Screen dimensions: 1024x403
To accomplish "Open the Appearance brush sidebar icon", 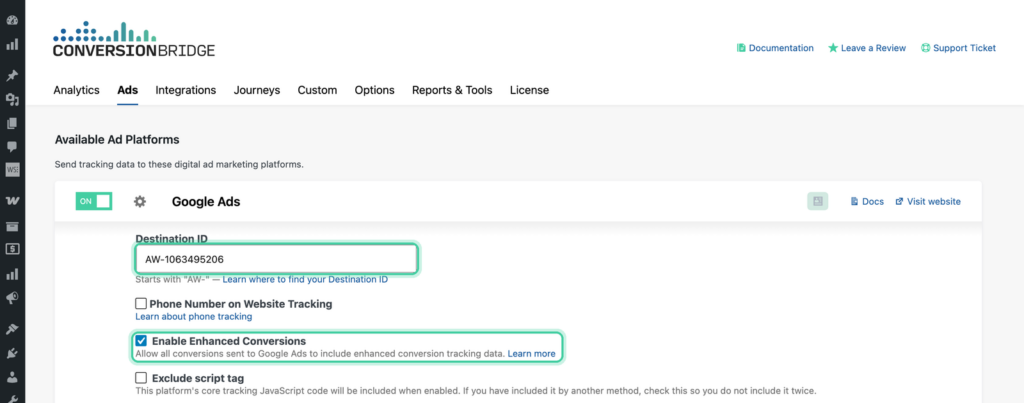I will [x=12, y=329].
